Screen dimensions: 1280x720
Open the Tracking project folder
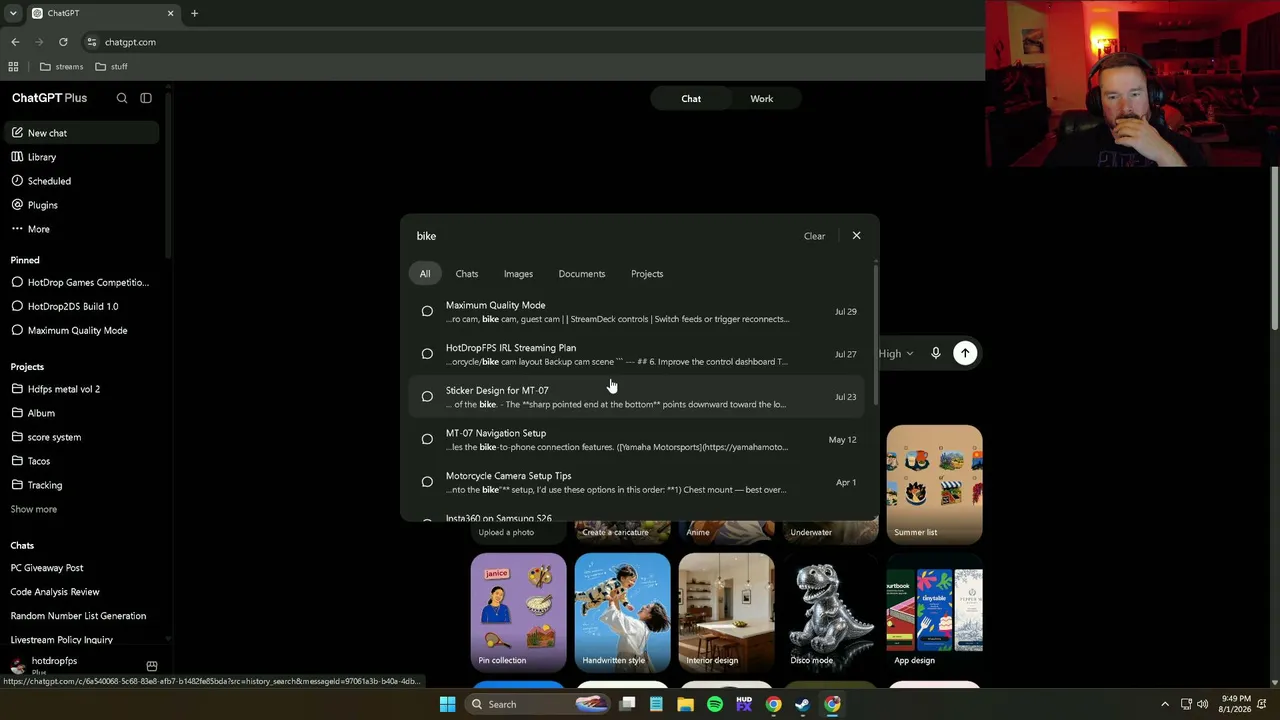(x=80, y=485)
